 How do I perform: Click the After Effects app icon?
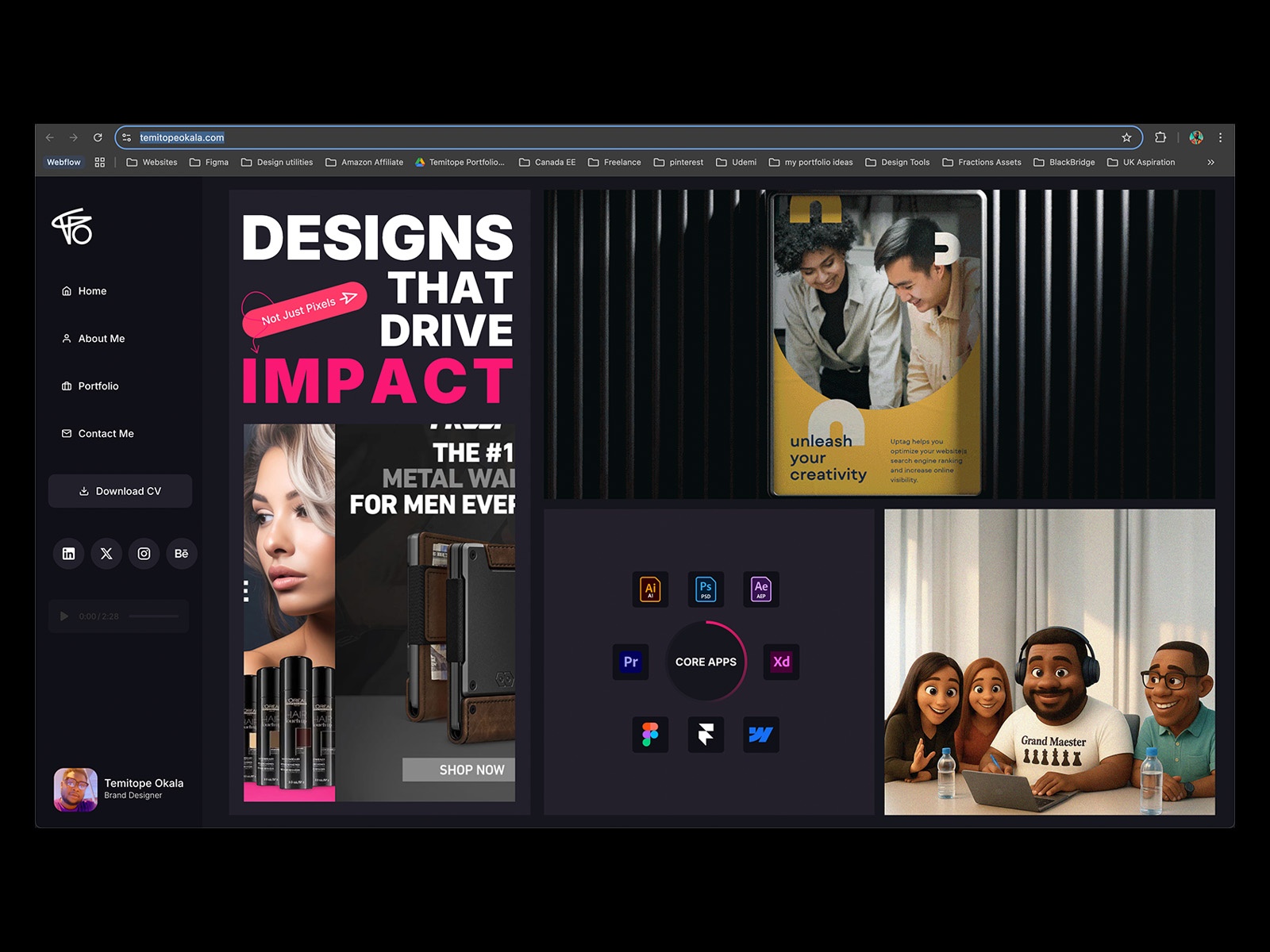click(761, 589)
